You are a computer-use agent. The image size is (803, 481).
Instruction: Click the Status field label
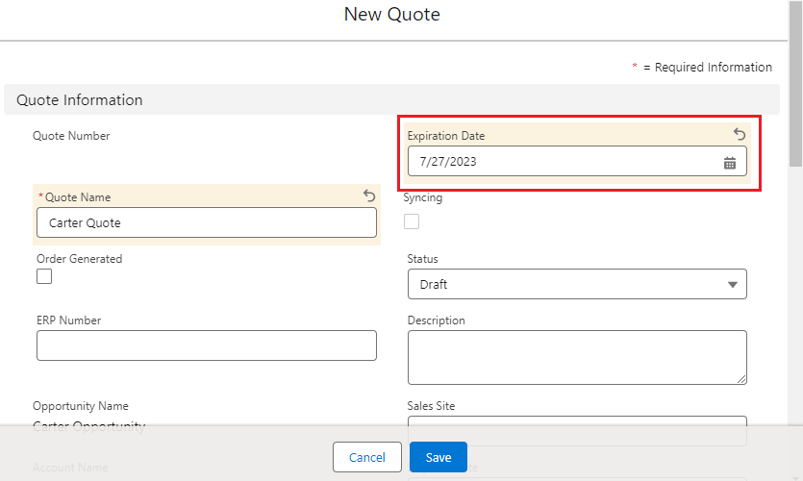(x=422, y=259)
